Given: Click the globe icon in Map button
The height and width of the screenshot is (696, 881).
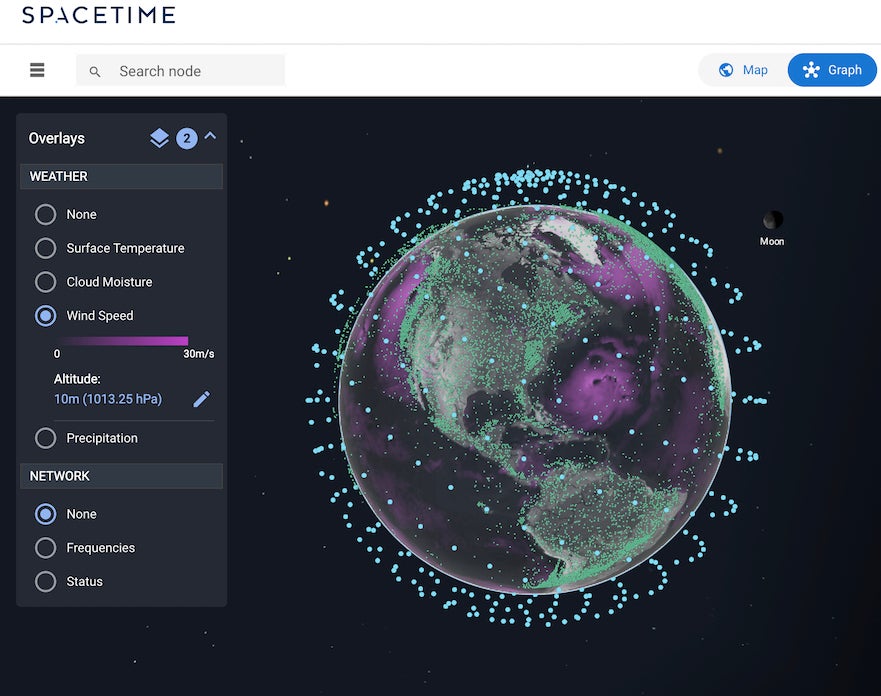Looking at the screenshot, I should click(x=726, y=70).
